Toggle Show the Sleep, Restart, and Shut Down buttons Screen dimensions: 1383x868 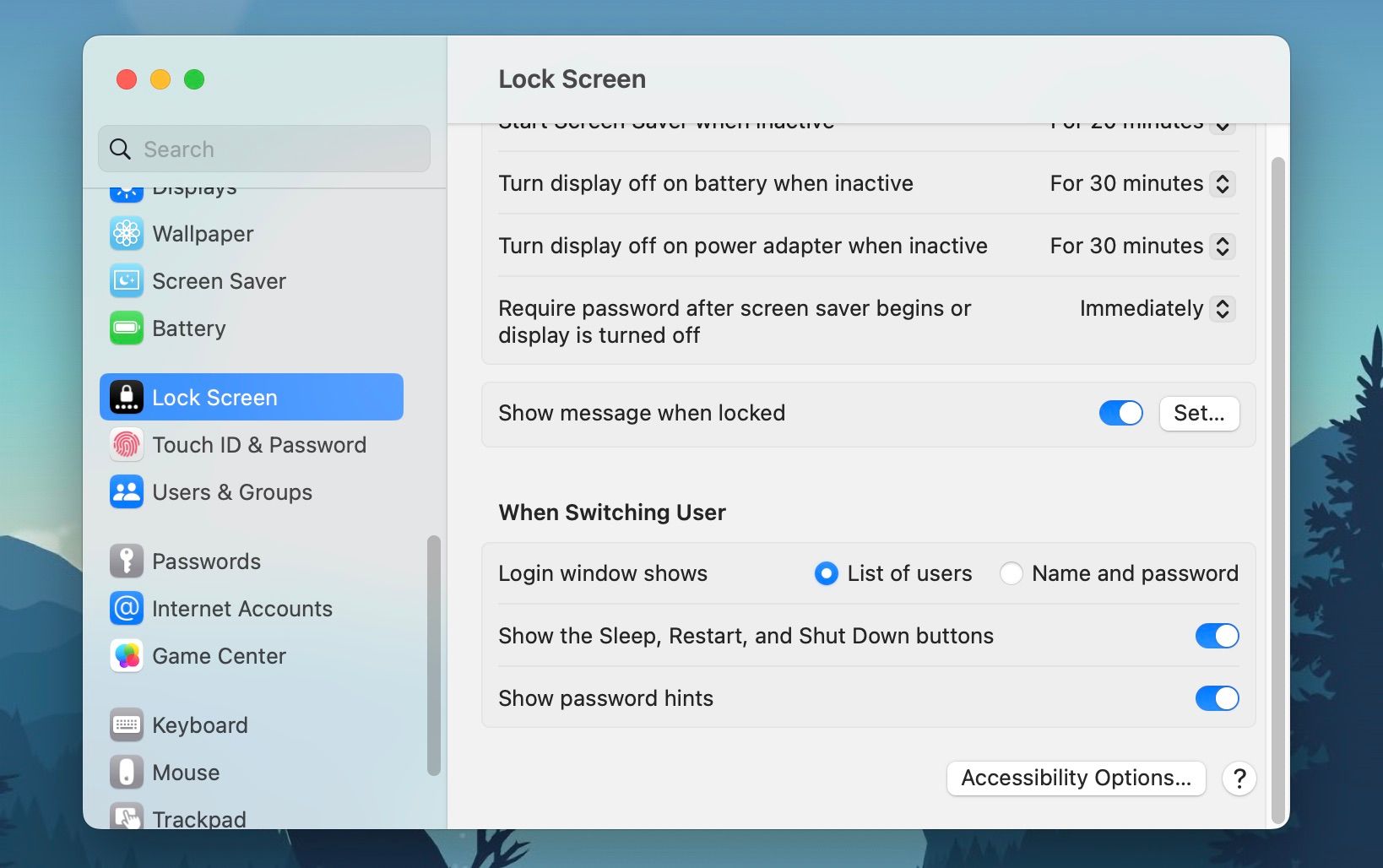pyautogui.click(x=1217, y=636)
